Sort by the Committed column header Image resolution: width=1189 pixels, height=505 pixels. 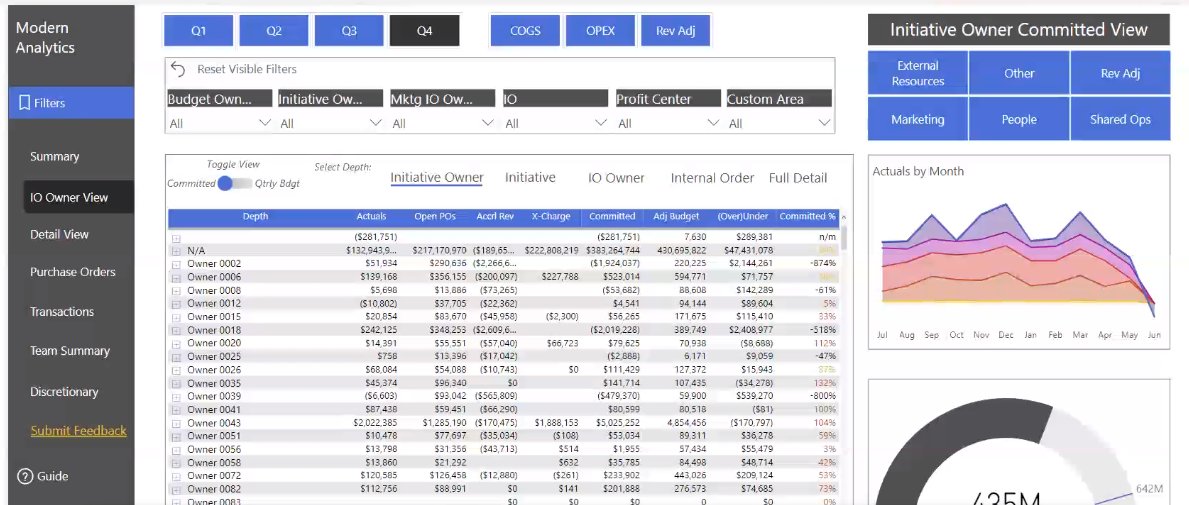point(612,217)
